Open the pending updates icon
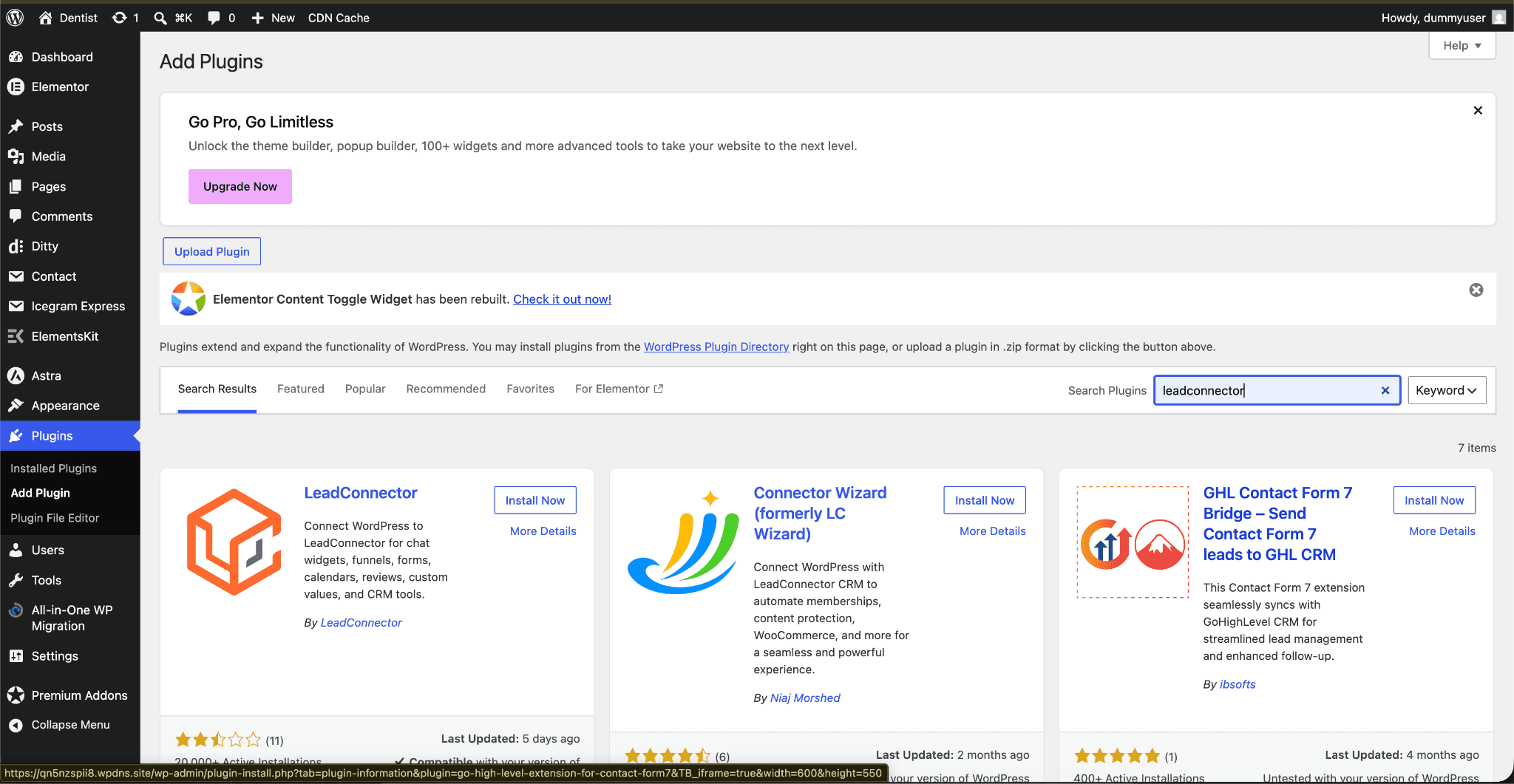Screen dimensions: 1514x784 [119, 18]
